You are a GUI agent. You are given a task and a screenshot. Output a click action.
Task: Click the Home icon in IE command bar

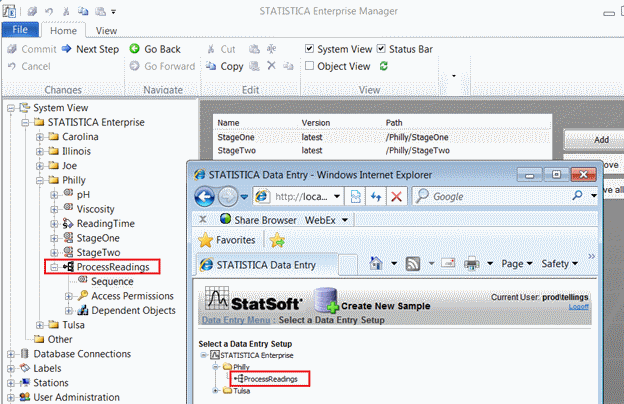(x=376, y=263)
